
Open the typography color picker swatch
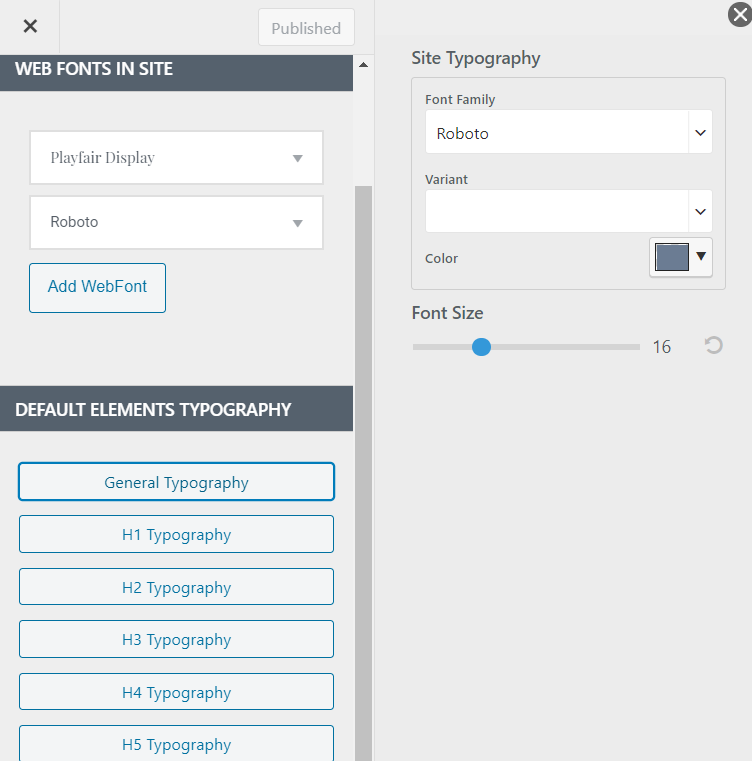[680, 257]
